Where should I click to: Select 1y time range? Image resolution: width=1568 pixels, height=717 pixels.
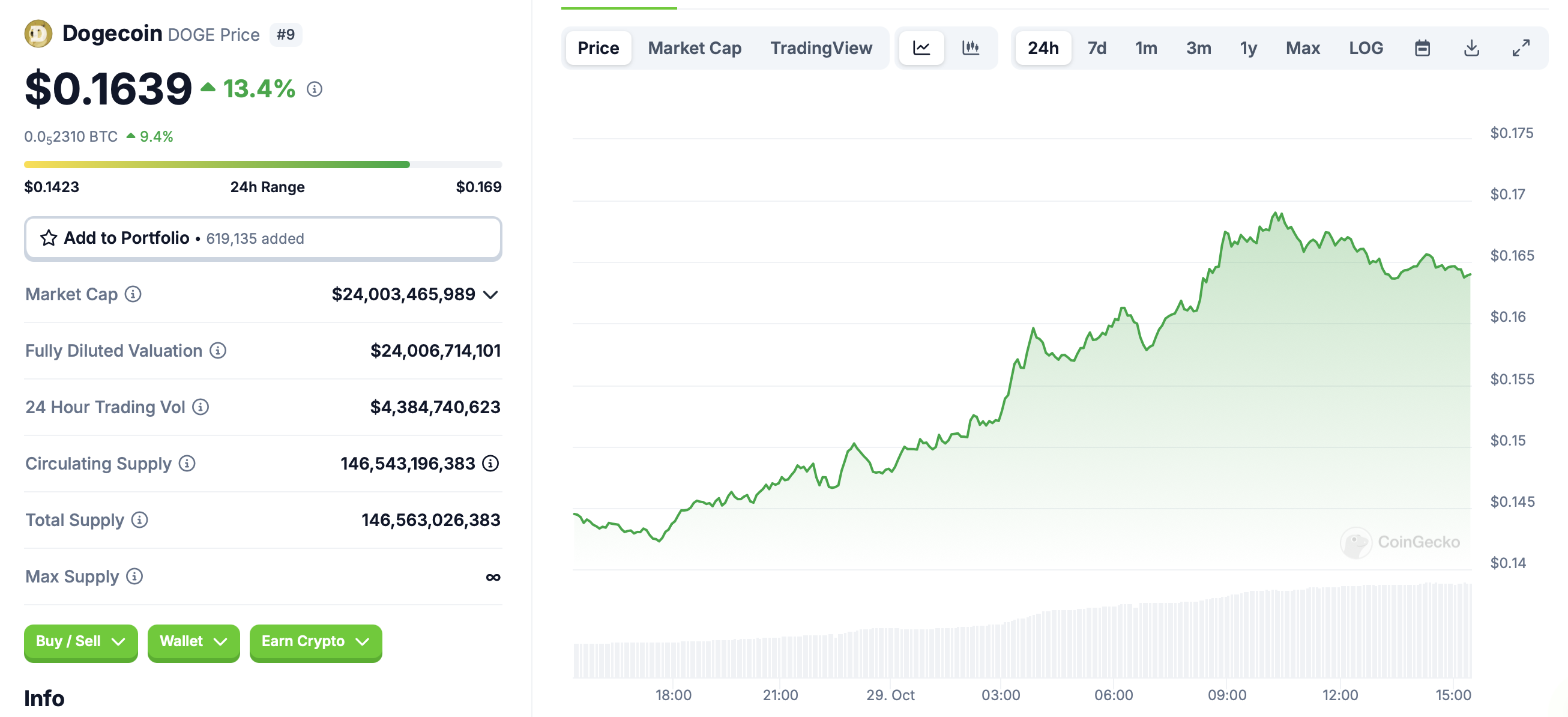[x=1249, y=47]
